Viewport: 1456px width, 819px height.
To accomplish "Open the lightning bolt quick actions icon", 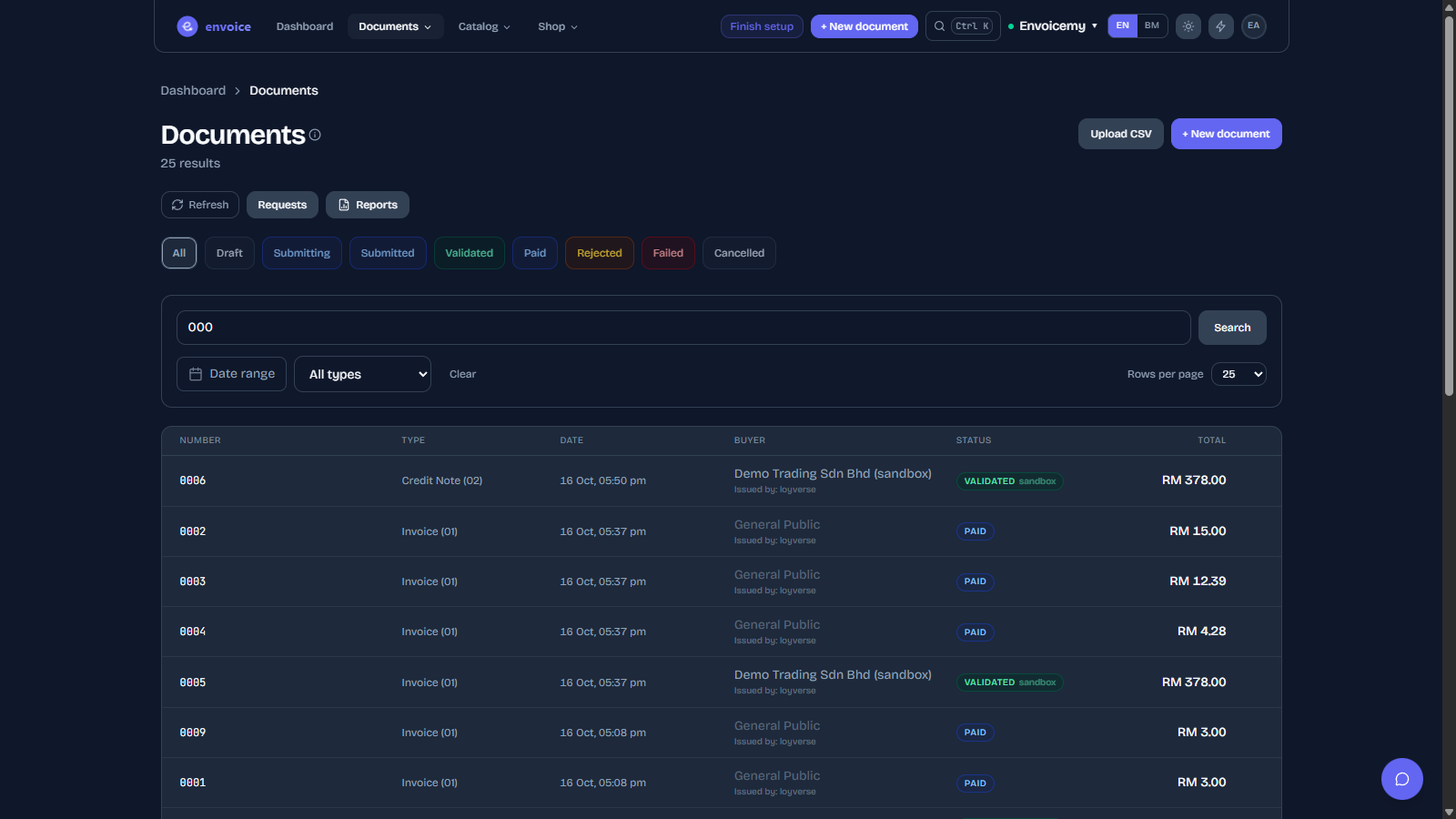I will (x=1221, y=26).
